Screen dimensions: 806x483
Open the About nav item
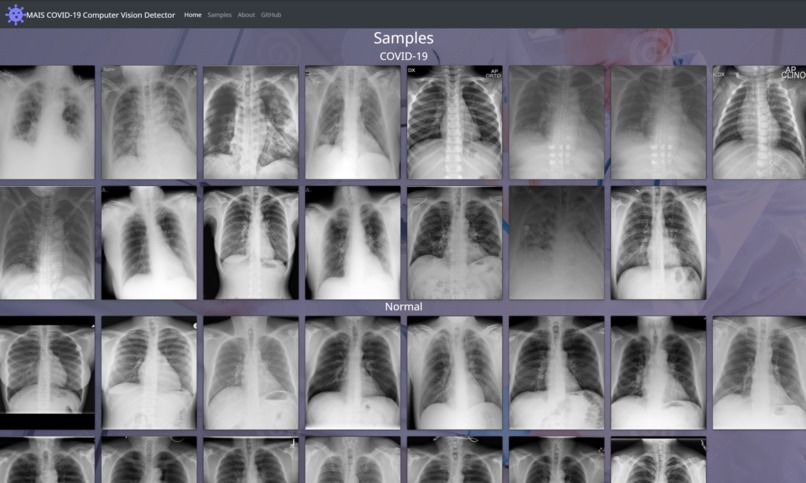tap(246, 15)
